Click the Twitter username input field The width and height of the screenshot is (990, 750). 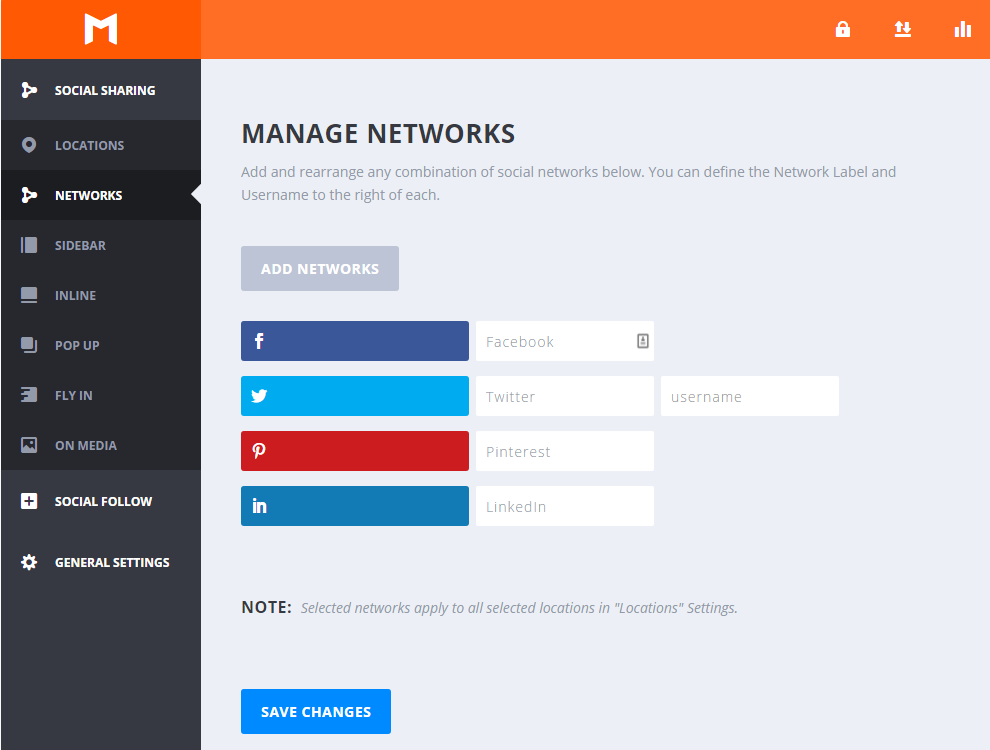click(x=749, y=396)
